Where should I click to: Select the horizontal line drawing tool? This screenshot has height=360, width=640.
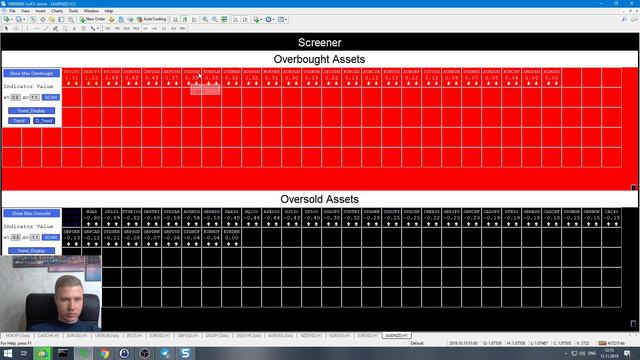click(x=37, y=29)
